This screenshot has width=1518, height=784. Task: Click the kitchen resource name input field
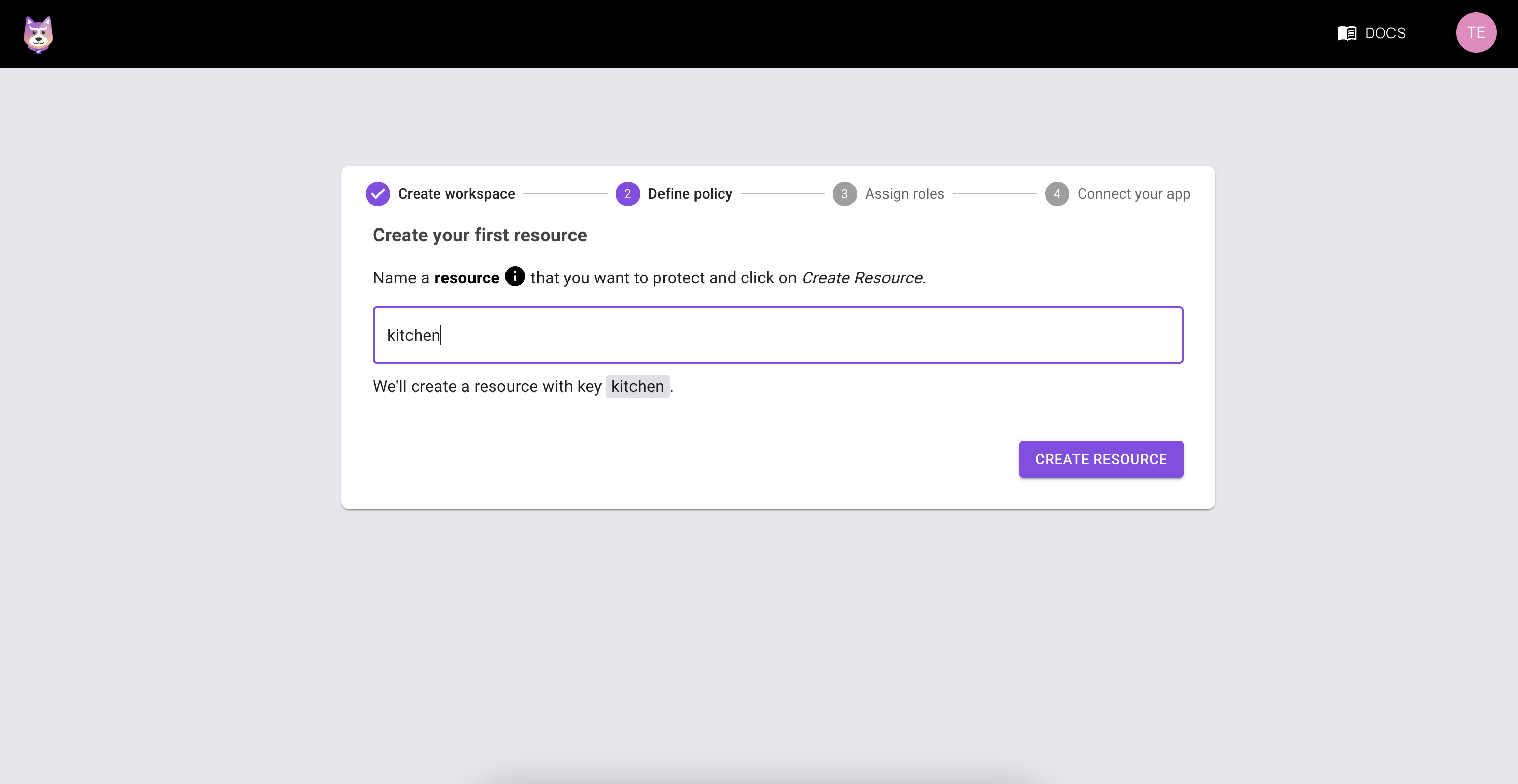click(778, 334)
